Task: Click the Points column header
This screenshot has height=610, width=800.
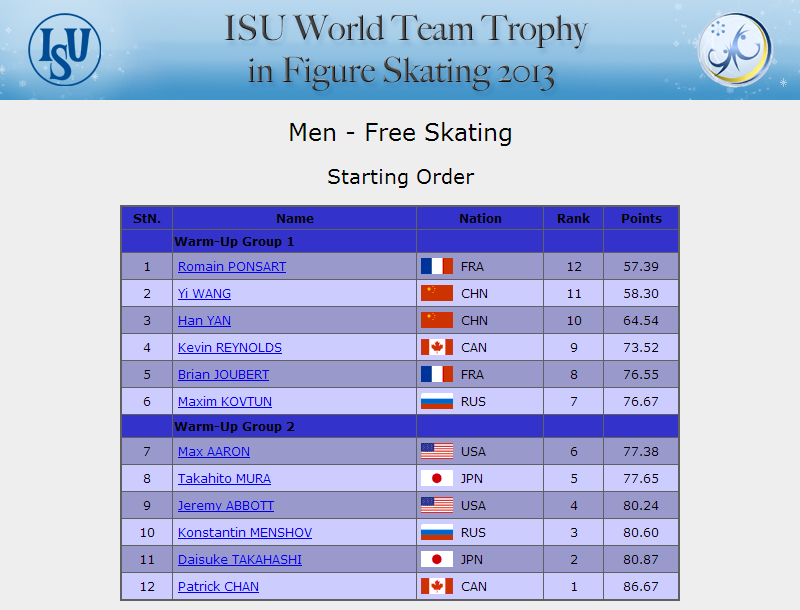Action: [641, 219]
